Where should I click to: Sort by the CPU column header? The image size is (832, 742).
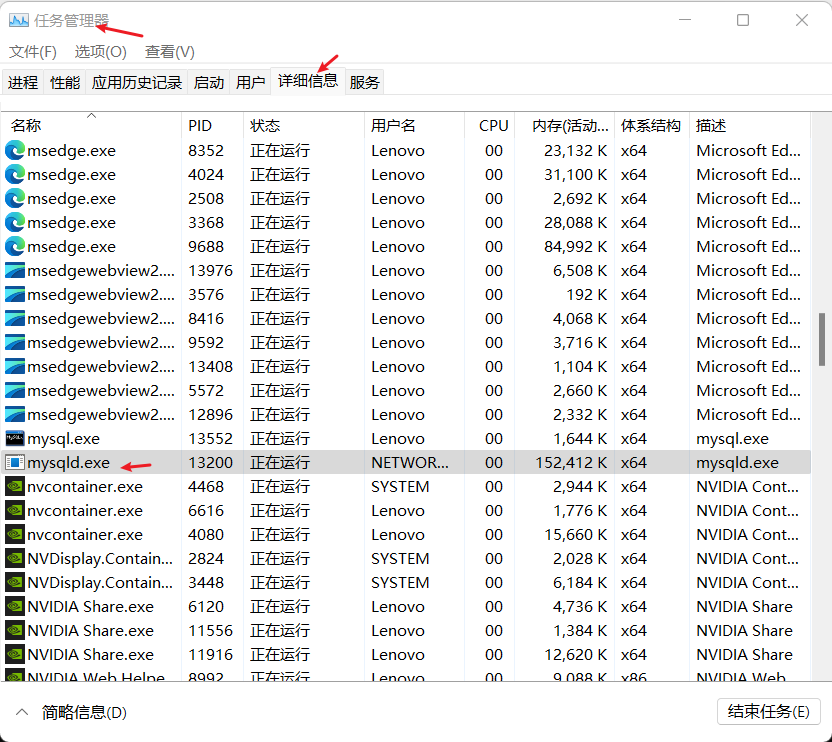coord(489,126)
